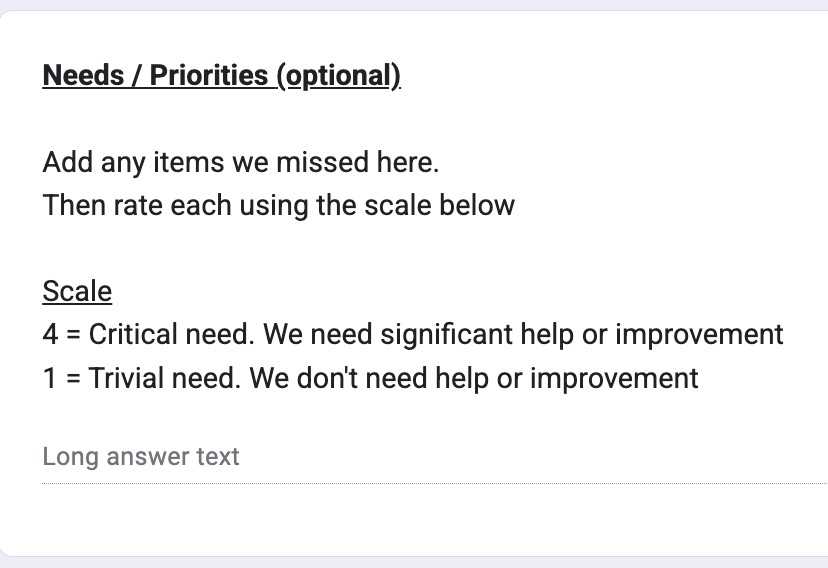Click the number "4" starting the scale

click(50, 334)
